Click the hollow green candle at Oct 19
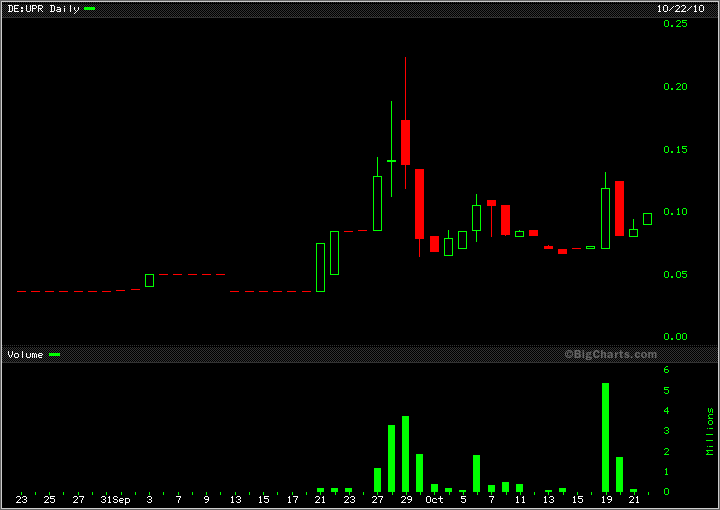 coord(605,218)
